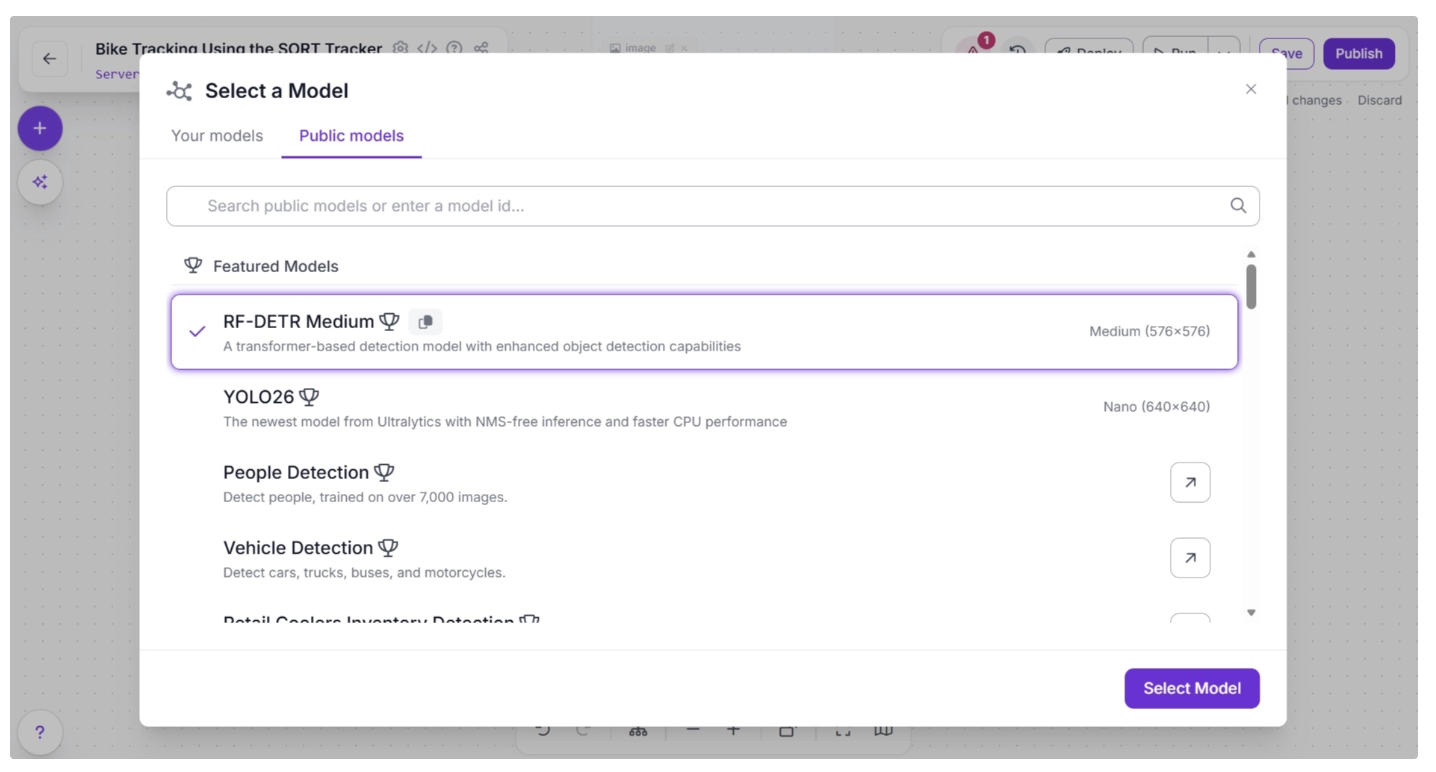
Task: Switch to the Public models tab
Action: point(351,136)
